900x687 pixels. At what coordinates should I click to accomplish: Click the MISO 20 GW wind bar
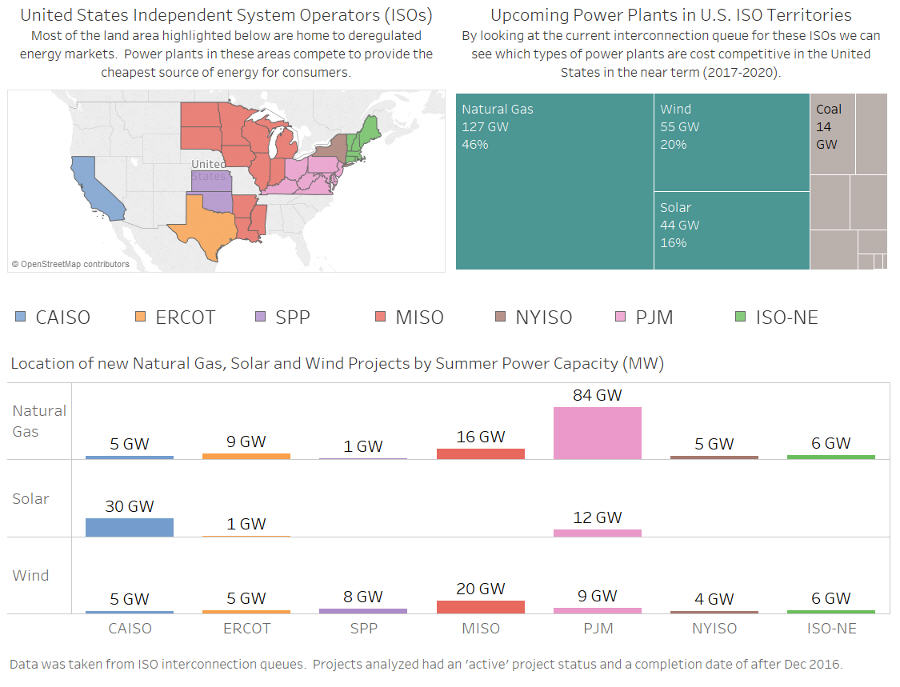480,606
